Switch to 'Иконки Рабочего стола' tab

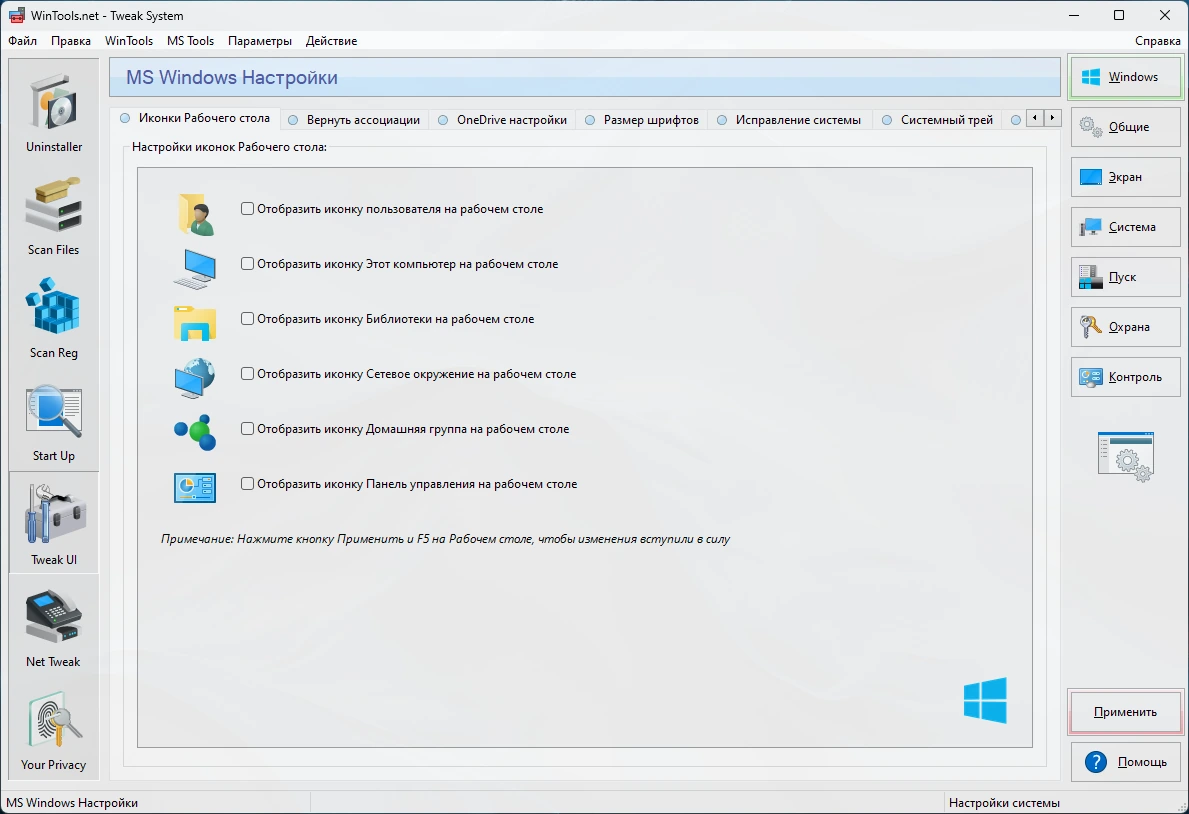(x=196, y=118)
